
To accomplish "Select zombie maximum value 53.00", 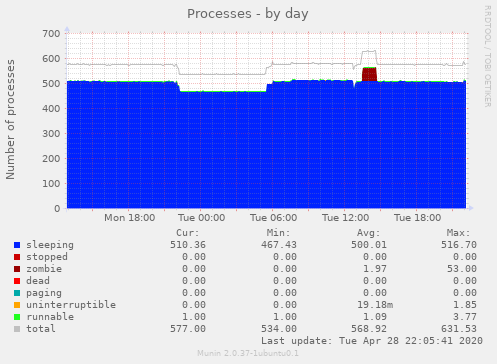I will (x=462, y=269).
